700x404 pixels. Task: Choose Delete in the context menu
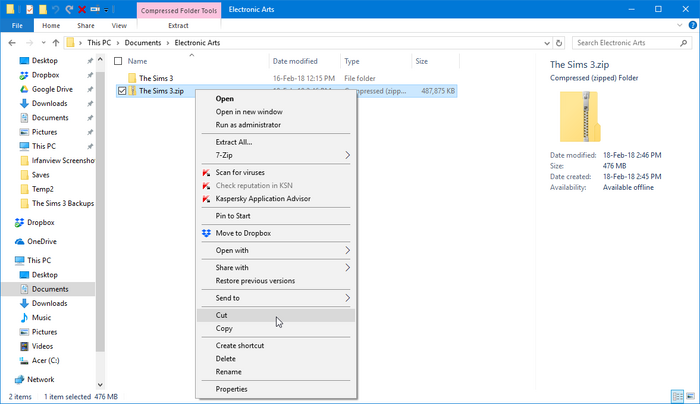276,358
